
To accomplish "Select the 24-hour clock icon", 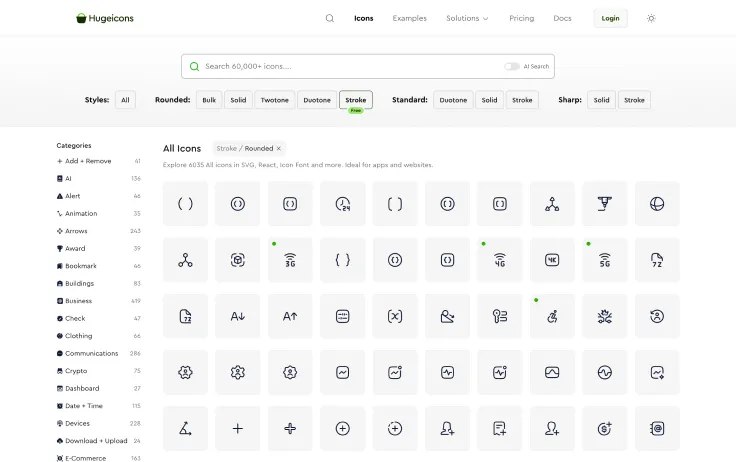I will [343, 204].
